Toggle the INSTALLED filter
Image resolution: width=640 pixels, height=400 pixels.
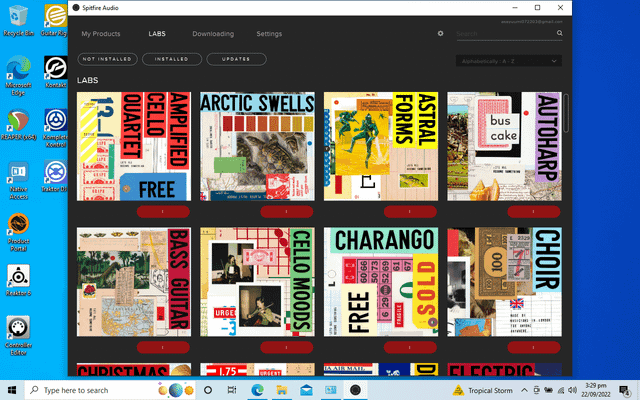coord(171,60)
